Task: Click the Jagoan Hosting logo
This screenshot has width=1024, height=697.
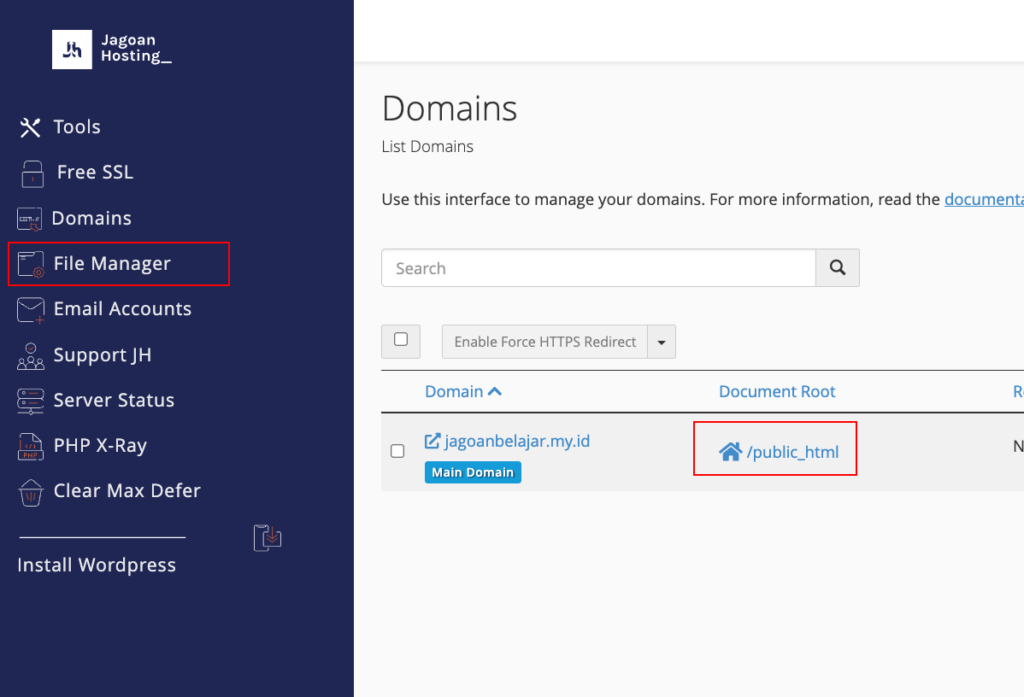Action: tap(112, 49)
